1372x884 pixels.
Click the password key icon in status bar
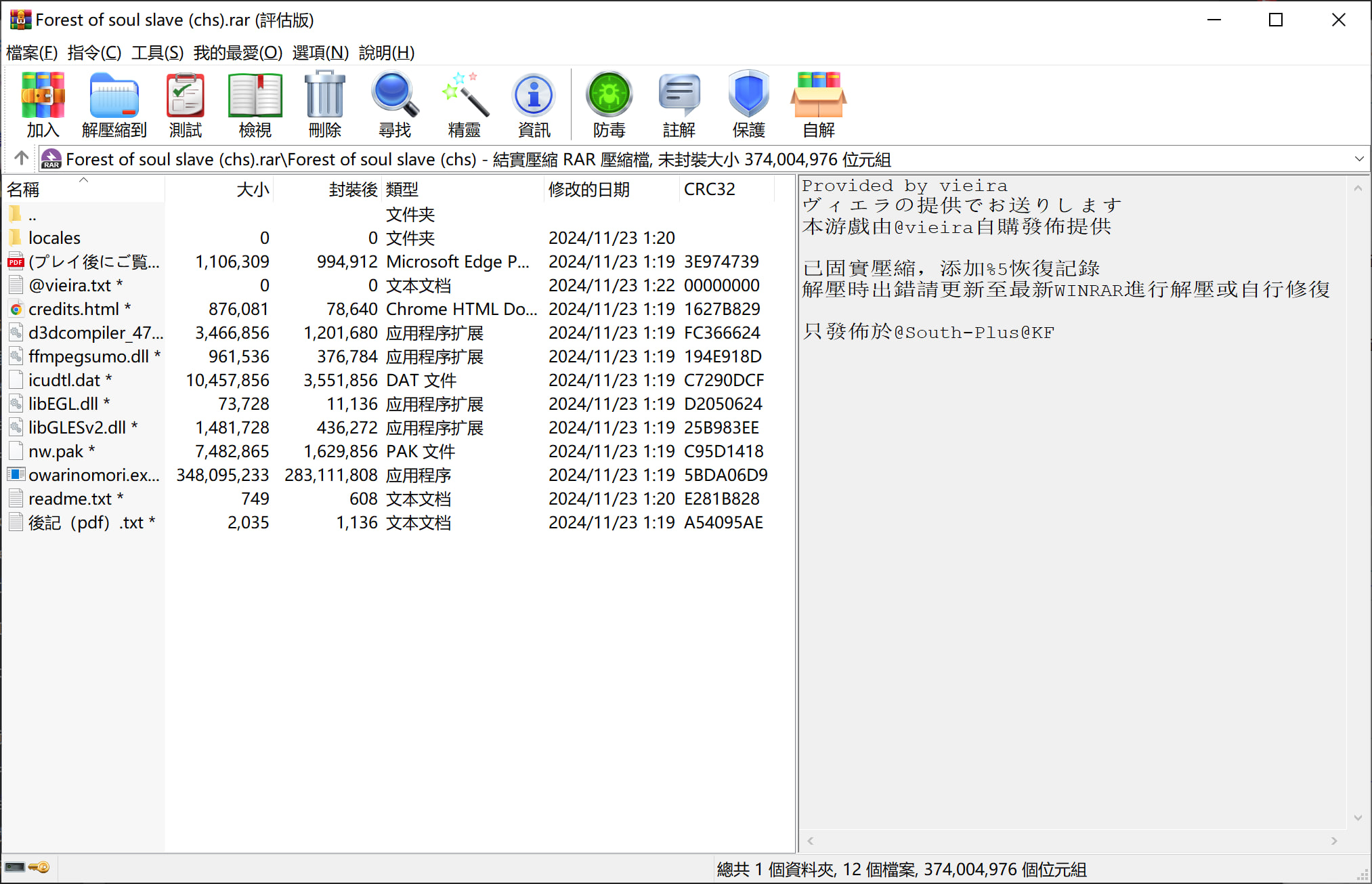39,868
